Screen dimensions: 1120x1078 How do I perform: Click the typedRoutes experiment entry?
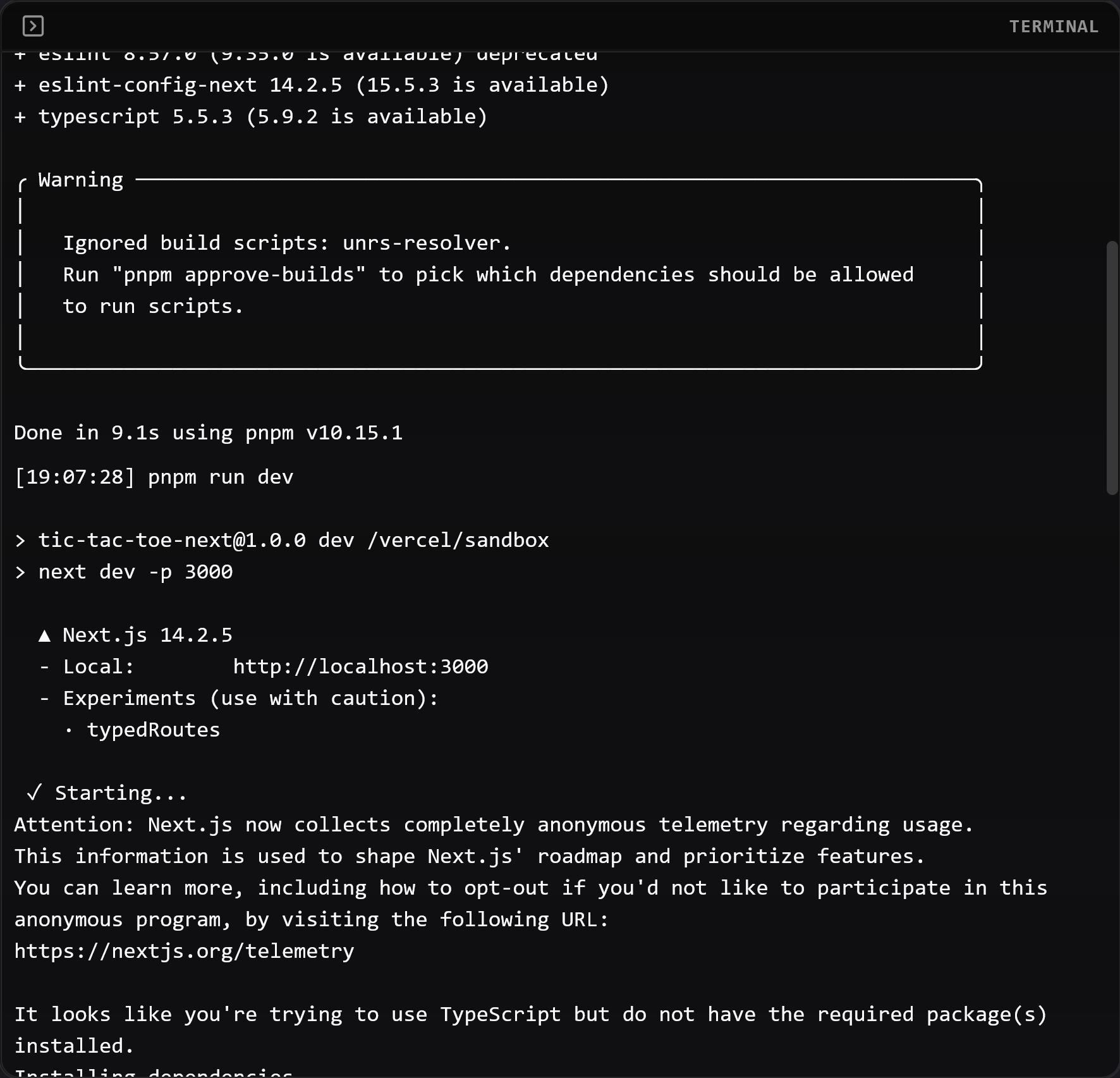pos(154,730)
